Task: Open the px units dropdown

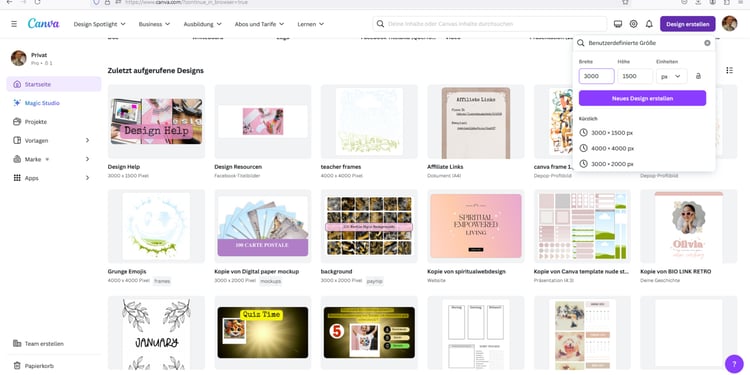Action: tap(672, 77)
